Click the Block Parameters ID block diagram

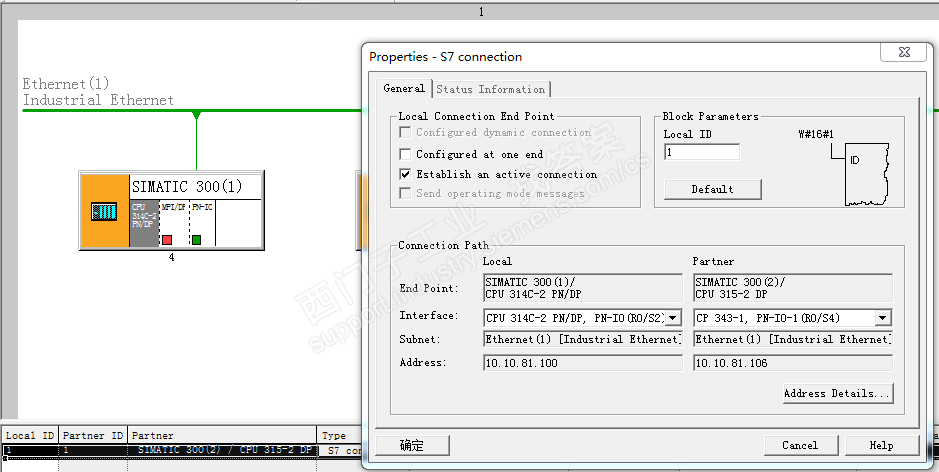coord(861,173)
